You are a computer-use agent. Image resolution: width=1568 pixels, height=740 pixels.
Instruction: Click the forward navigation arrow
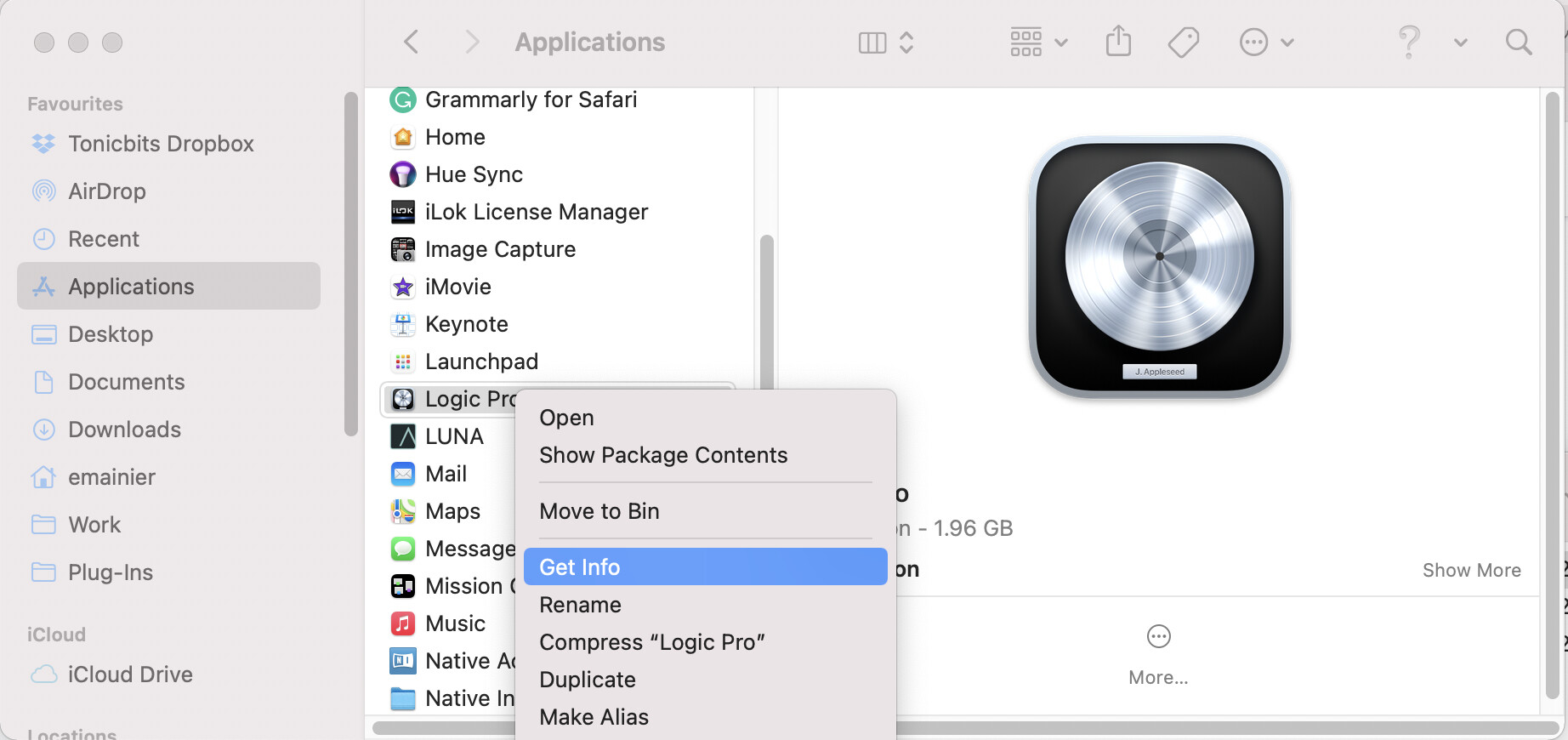[x=472, y=42]
